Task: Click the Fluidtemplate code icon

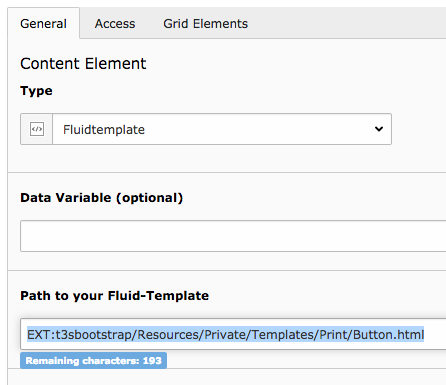Action: 37,129
